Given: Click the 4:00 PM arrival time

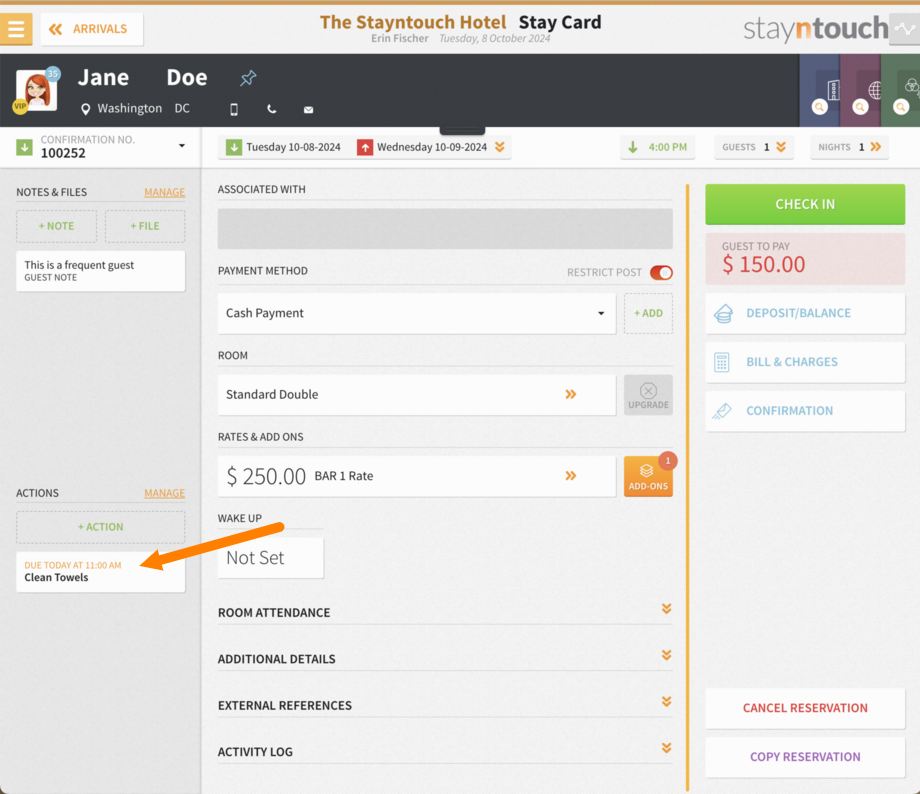Looking at the screenshot, I should [658, 147].
